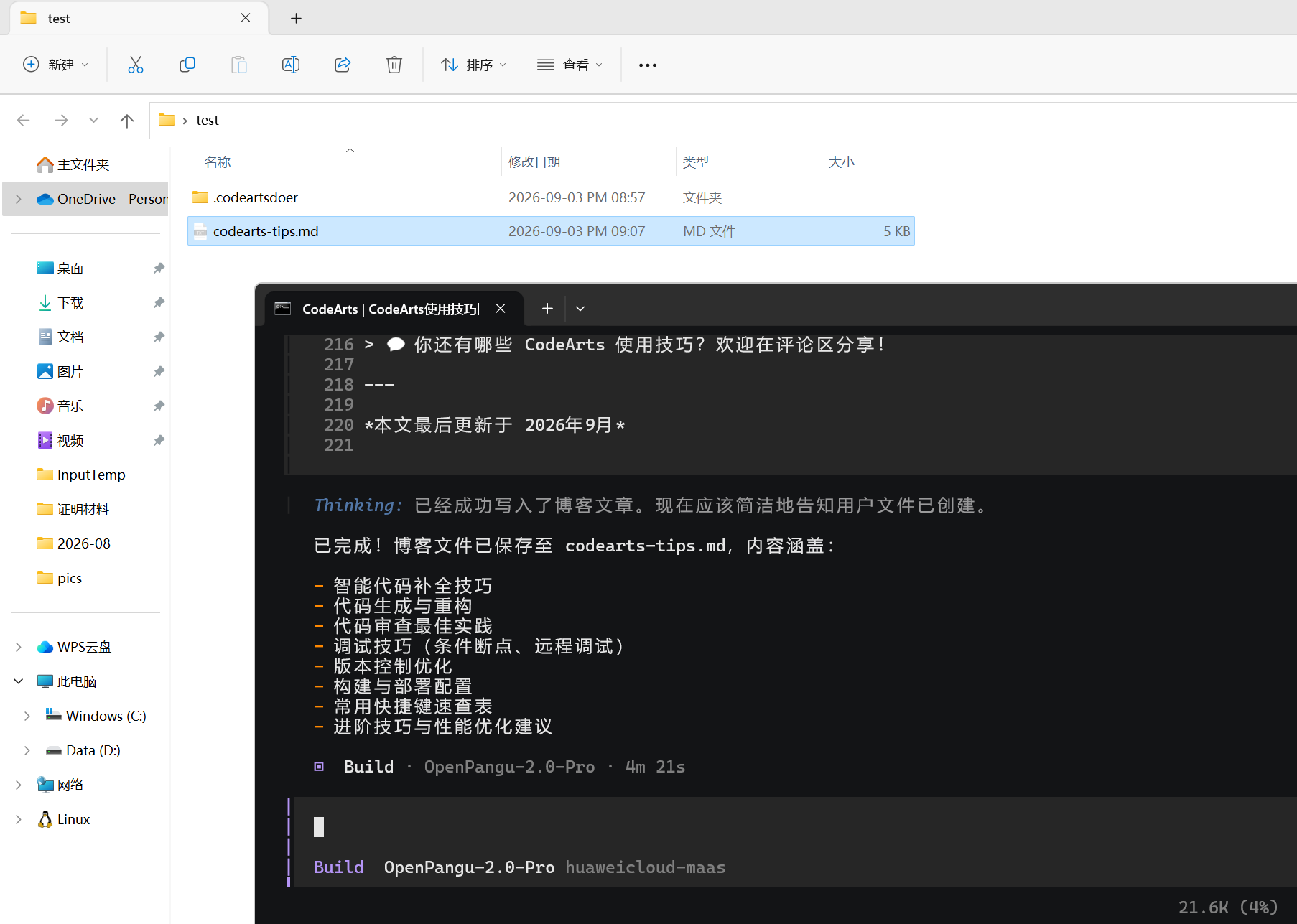This screenshot has height=924, width=1297.
Task: Select the .codeartsdoer folder row
Action: pos(551,197)
